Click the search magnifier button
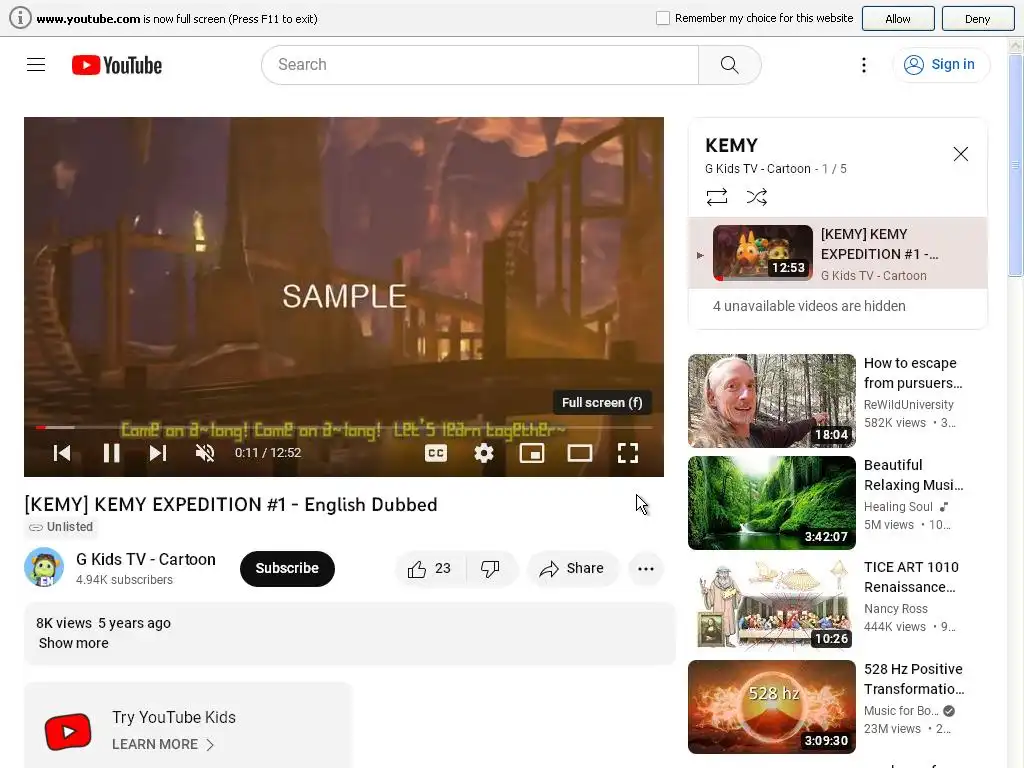The height and width of the screenshot is (768, 1024). click(729, 65)
